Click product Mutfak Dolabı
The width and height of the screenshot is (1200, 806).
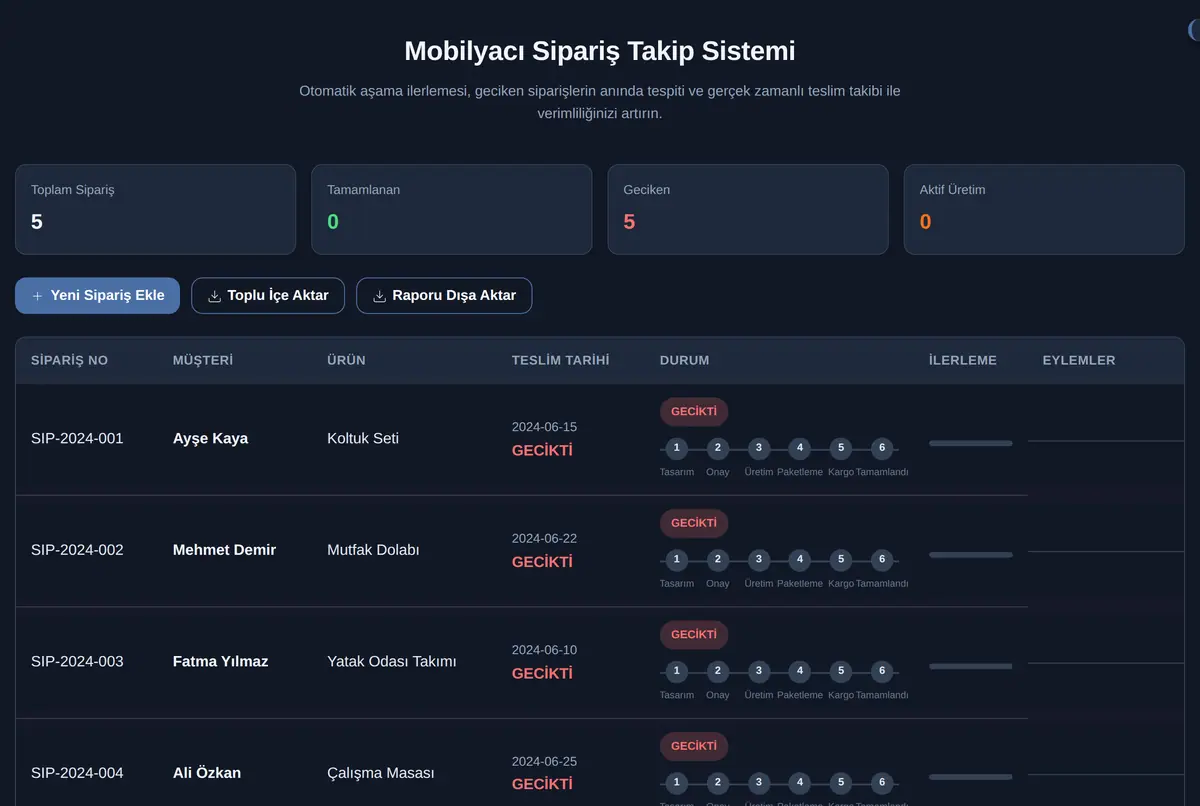(373, 550)
